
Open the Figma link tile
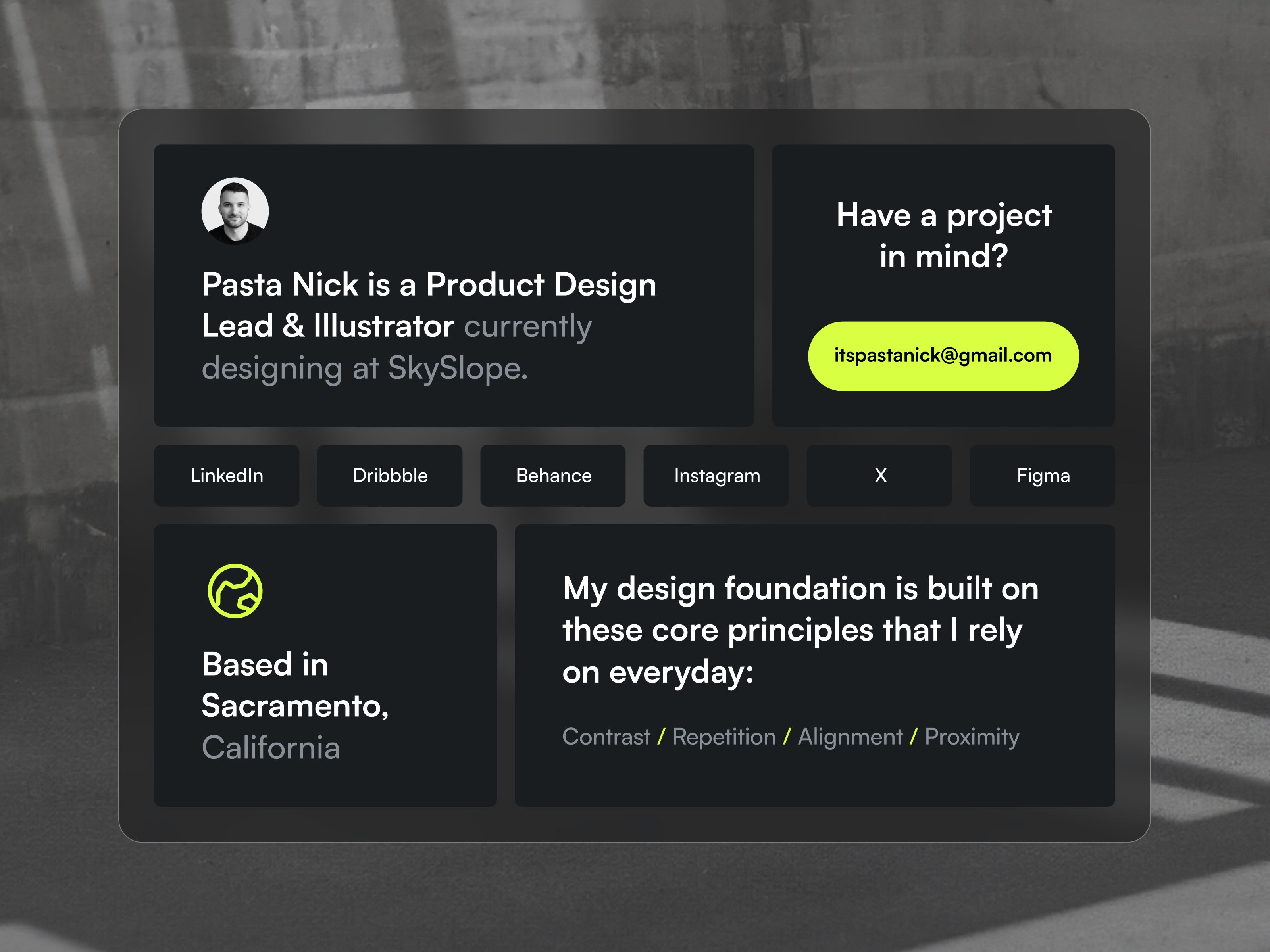click(x=1043, y=476)
